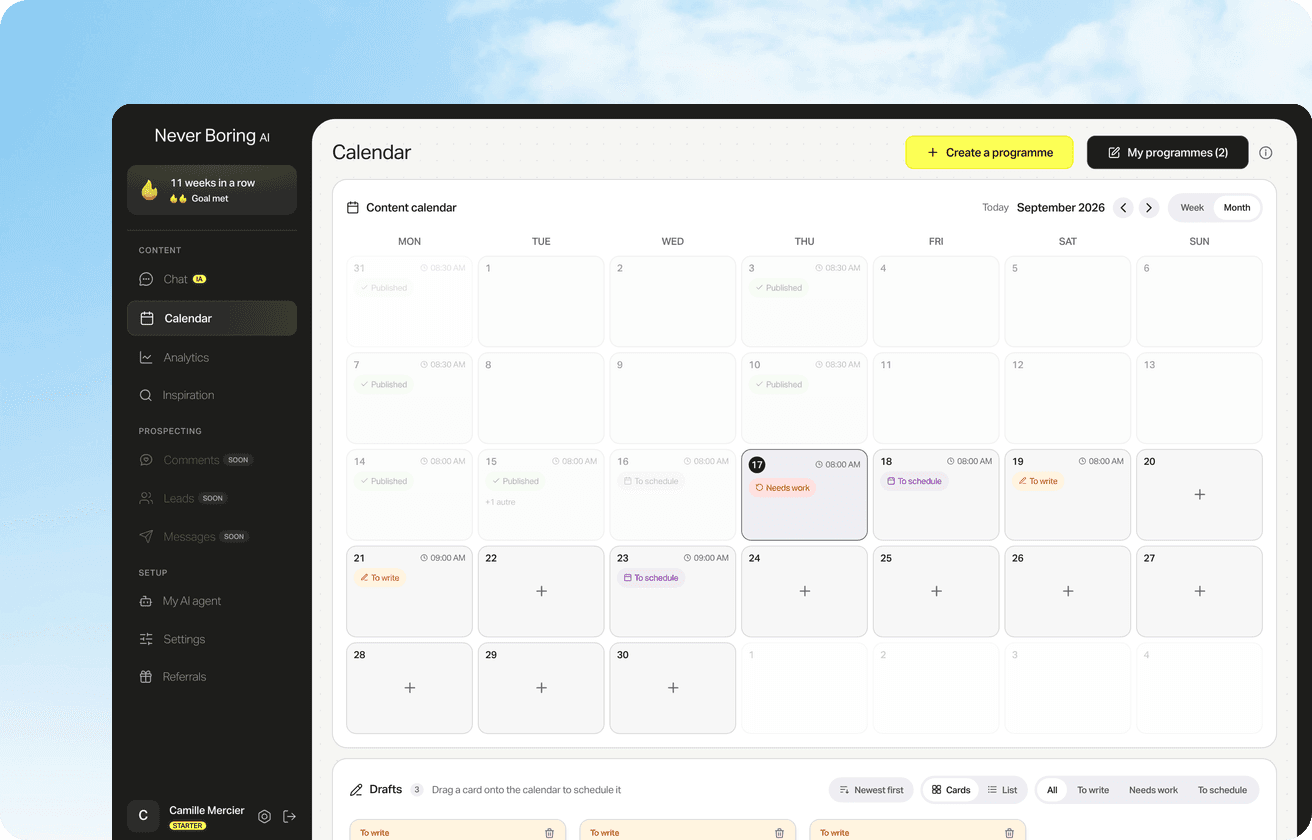Open the To write post on day 19
This screenshot has width=1312, height=840.
(1038, 481)
